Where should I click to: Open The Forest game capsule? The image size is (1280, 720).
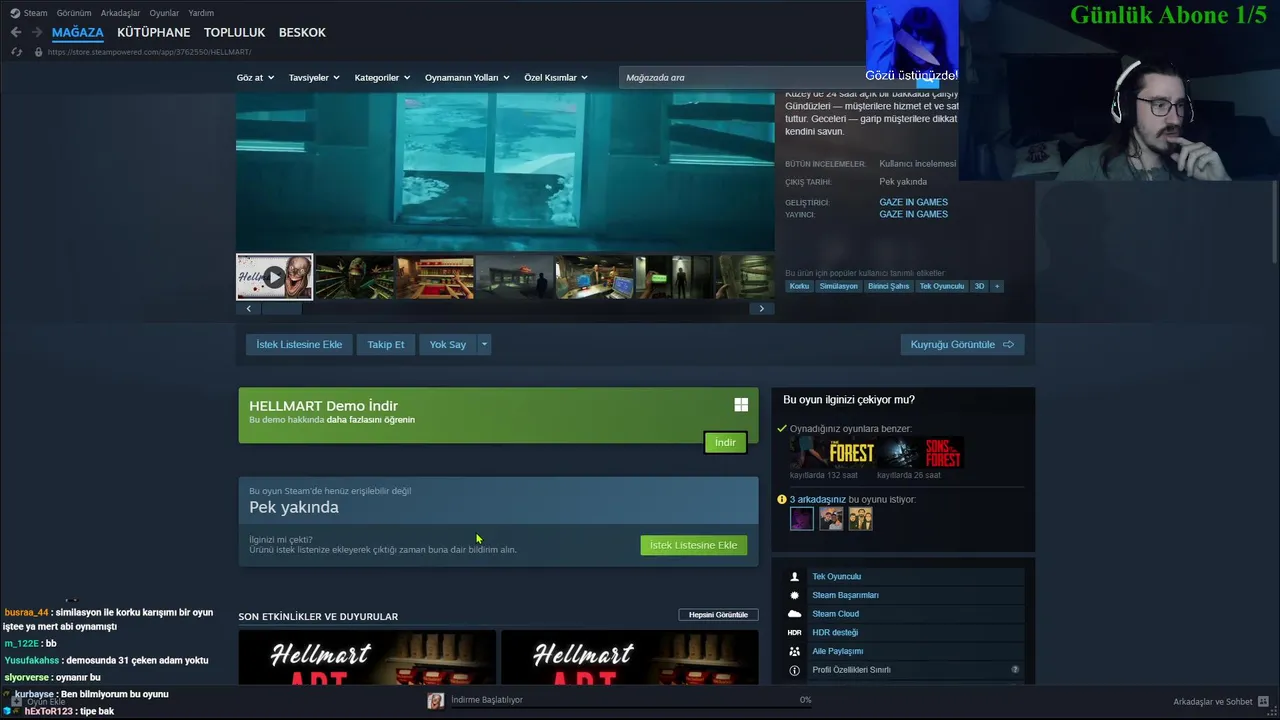coord(833,453)
